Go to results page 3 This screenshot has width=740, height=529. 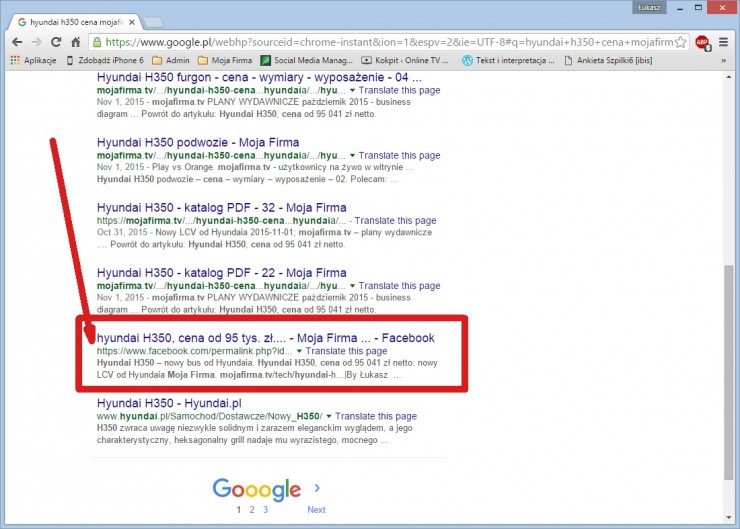coord(266,510)
